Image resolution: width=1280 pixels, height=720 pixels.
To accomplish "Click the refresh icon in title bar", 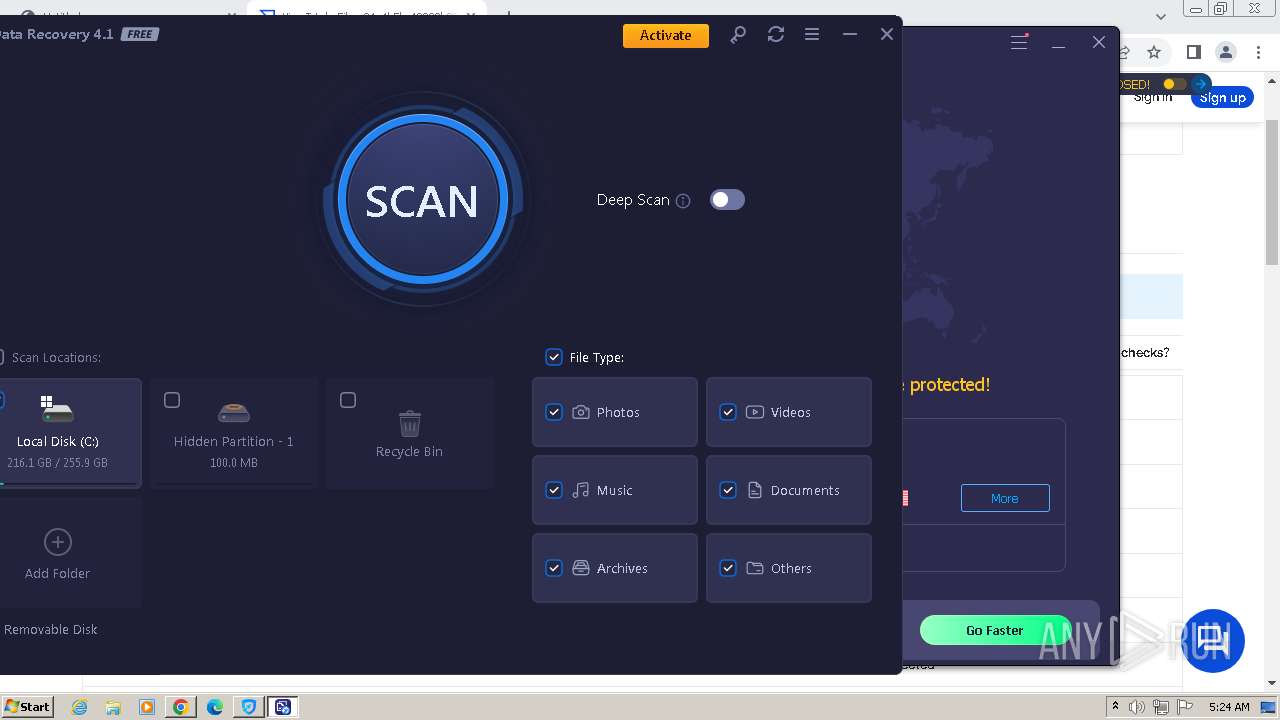I will click(x=776, y=34).
